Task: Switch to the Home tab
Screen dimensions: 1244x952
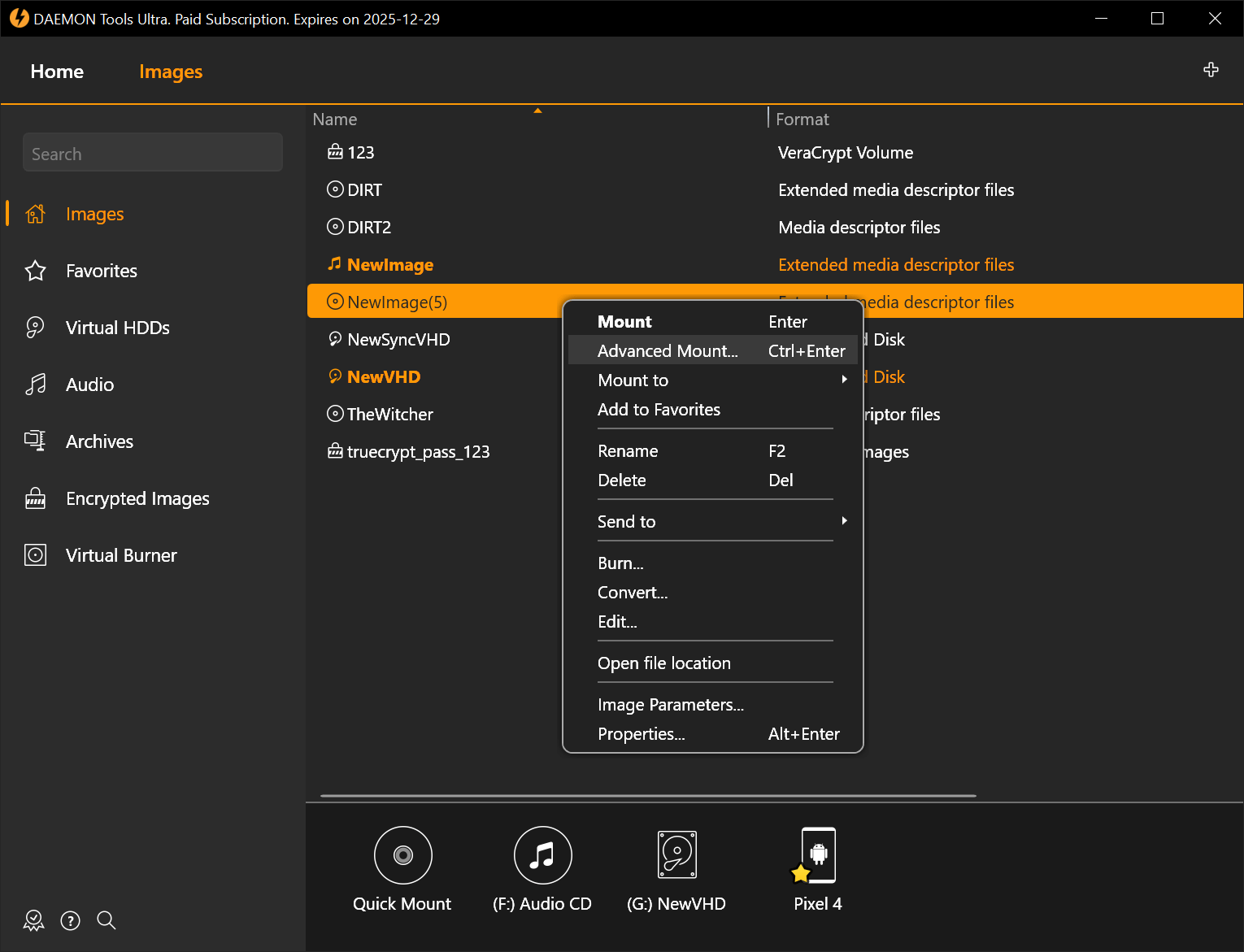Action: [56, 72]
